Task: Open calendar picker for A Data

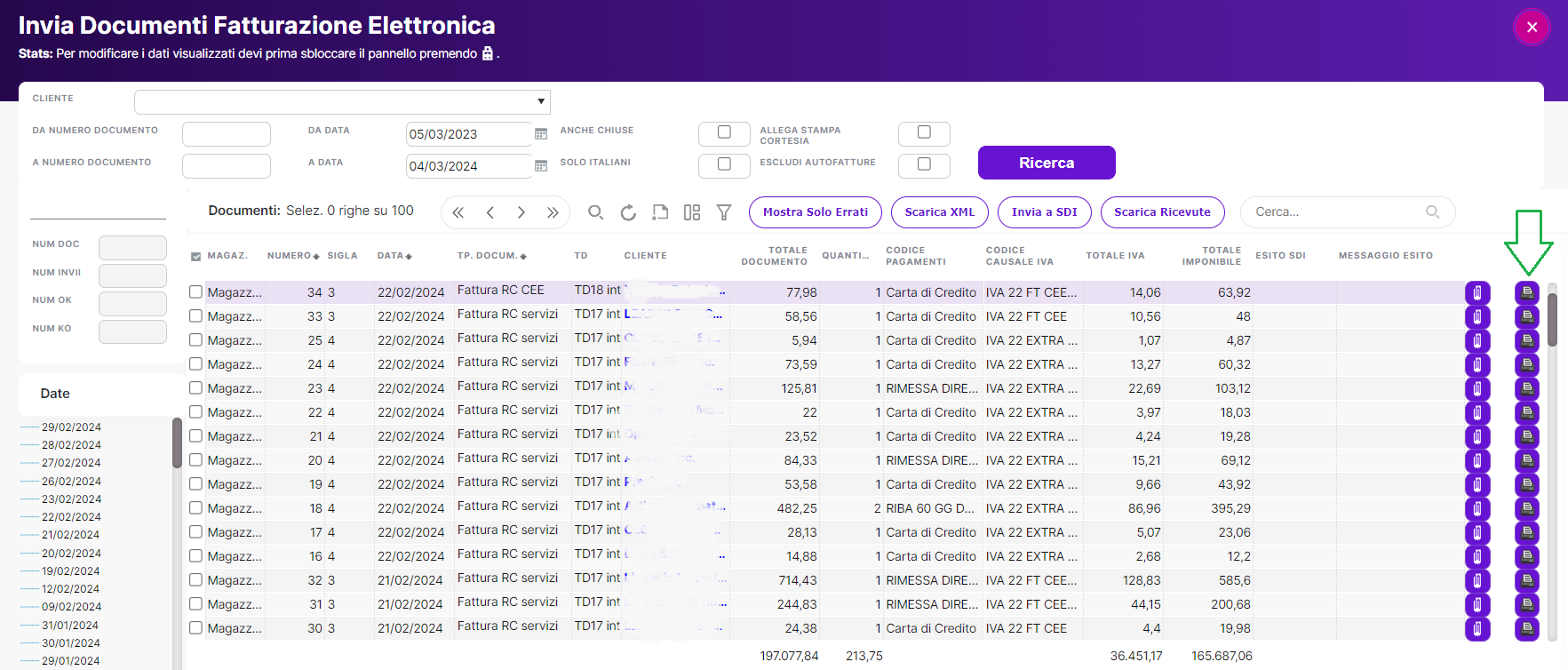Action: pos(541,166)
